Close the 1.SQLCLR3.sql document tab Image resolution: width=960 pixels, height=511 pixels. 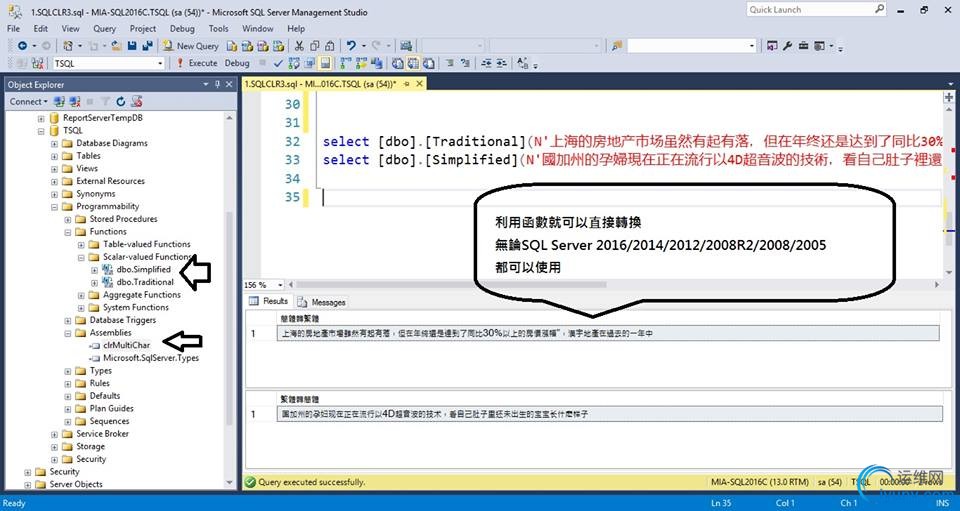(418, 84)
